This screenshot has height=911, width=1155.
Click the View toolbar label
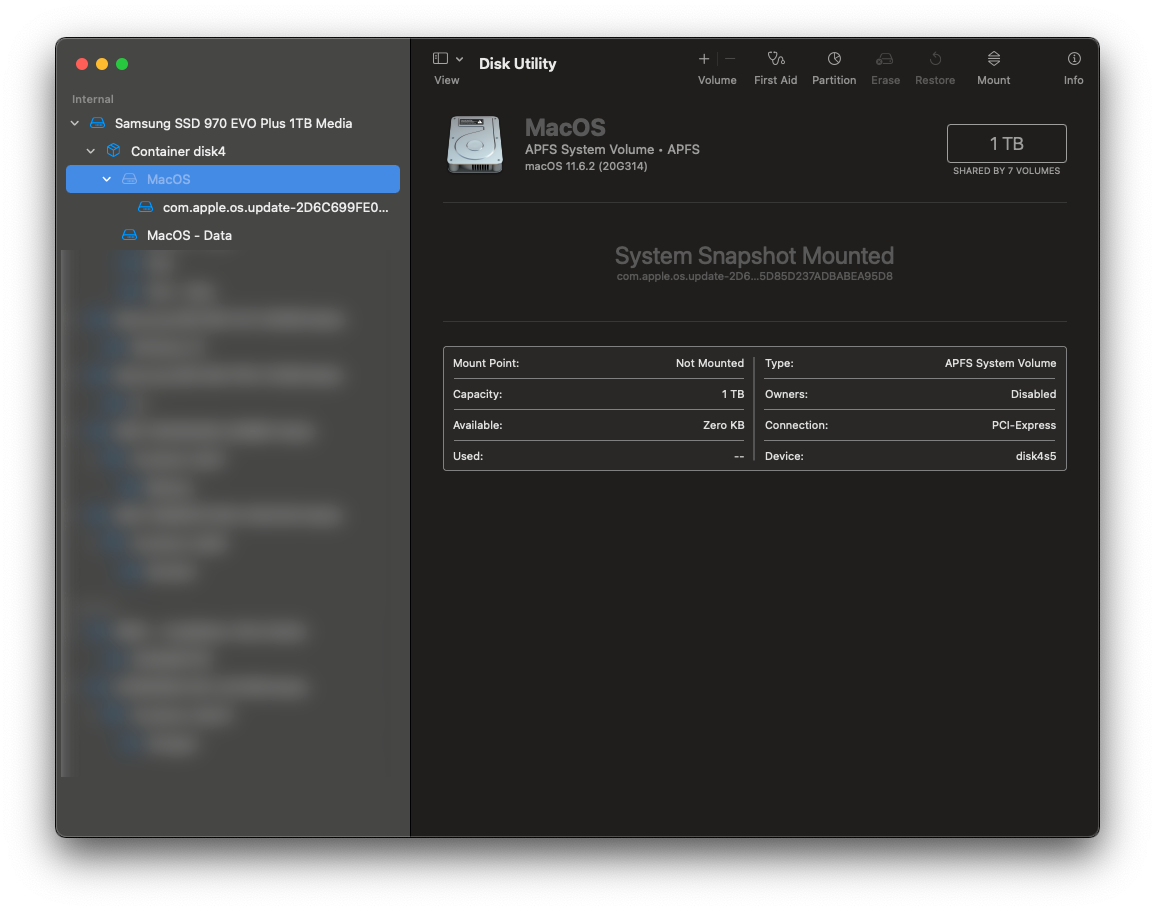[x=446, y=80]
